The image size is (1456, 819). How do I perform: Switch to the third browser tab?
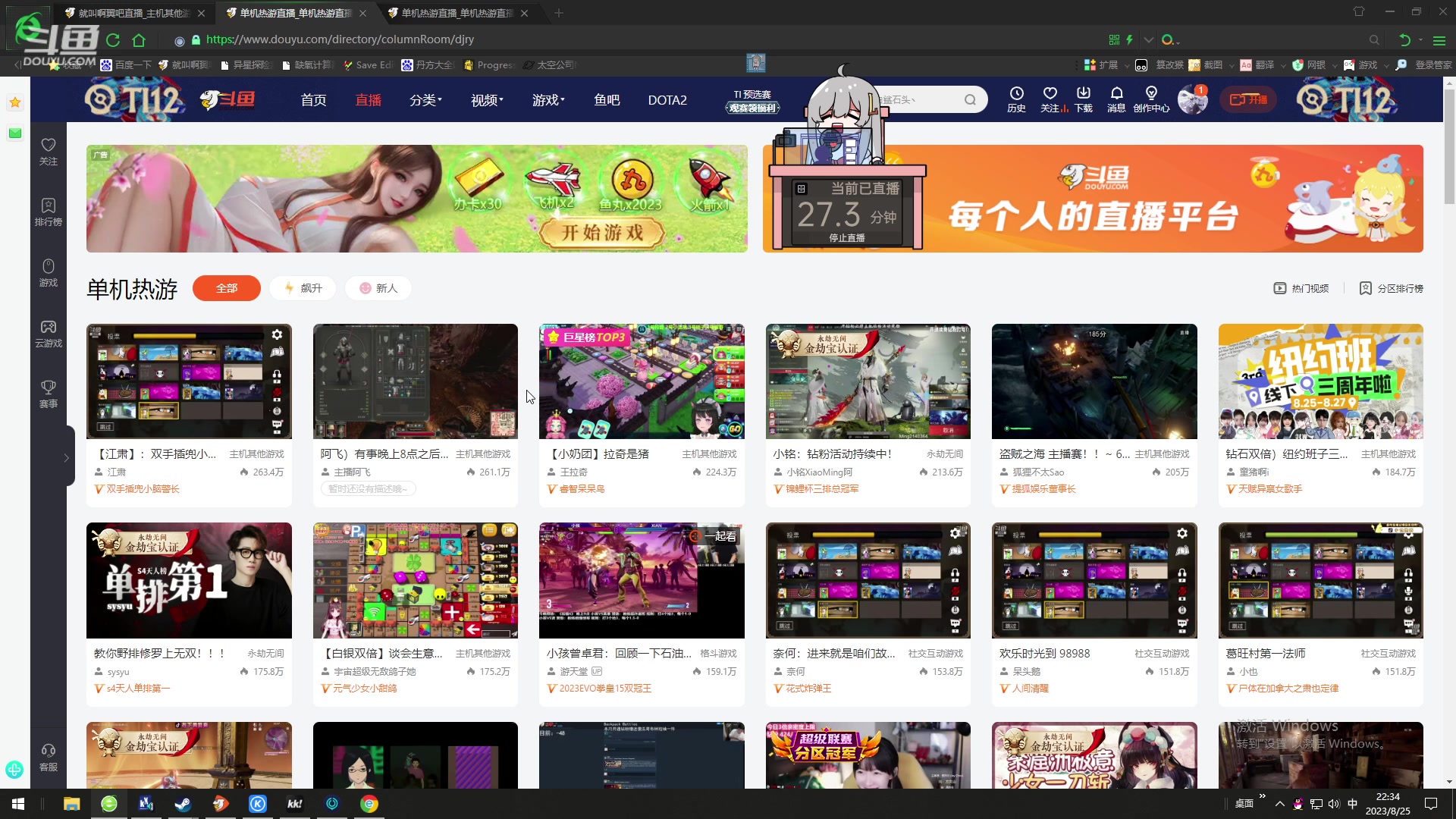pos(457,13)
